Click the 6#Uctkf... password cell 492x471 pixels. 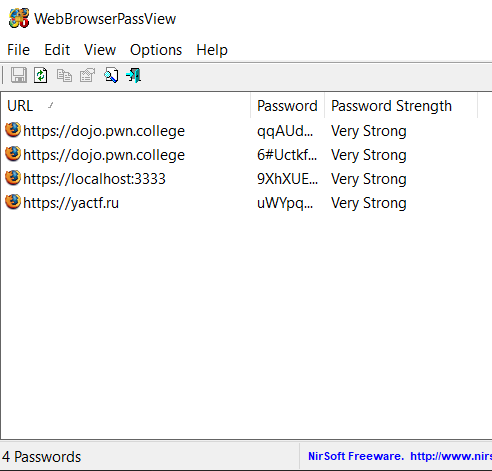tap(287, 155)
